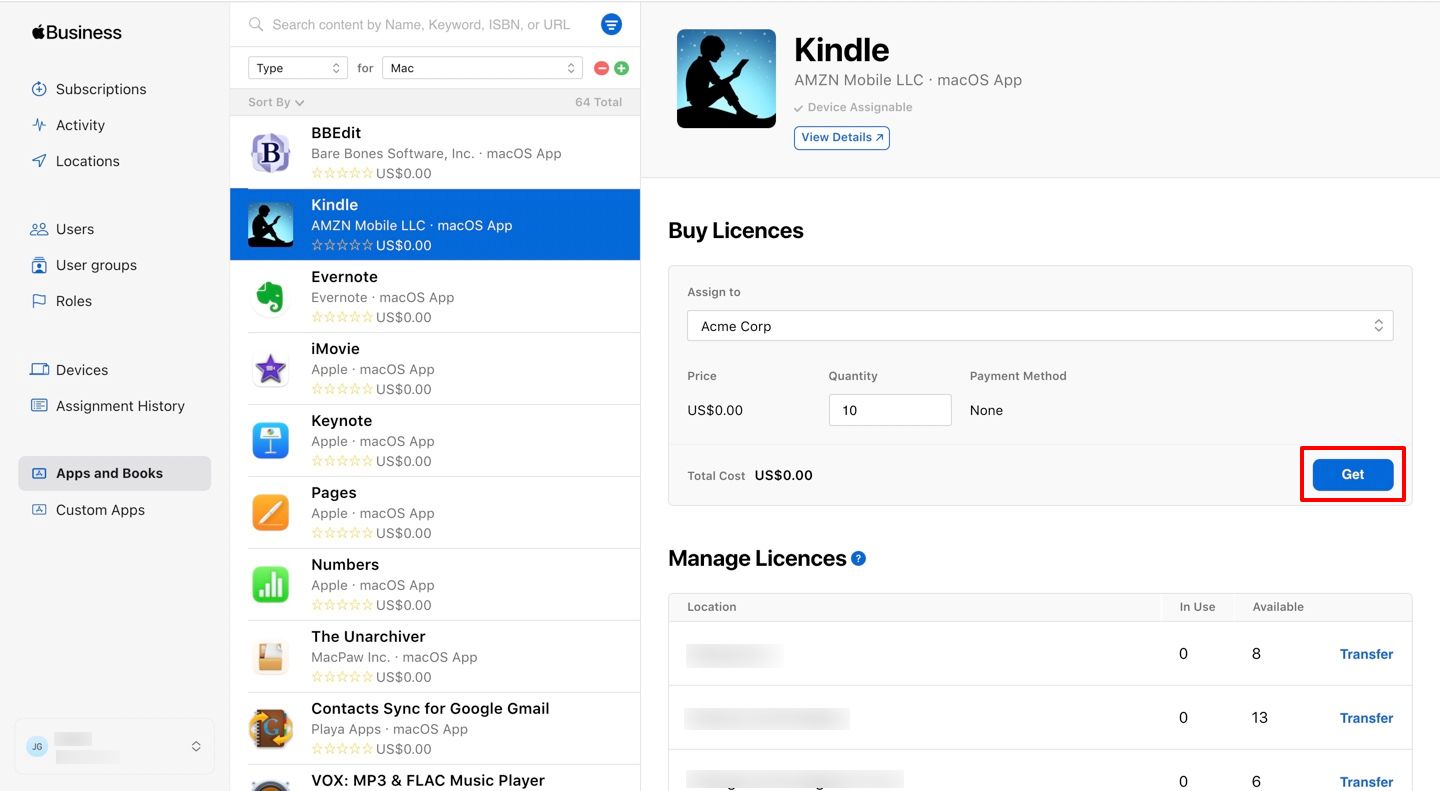Viewport: 1440px width, 791px height.
Task: Select the BBEdit list entry
Action: click(x=435, y=153)
